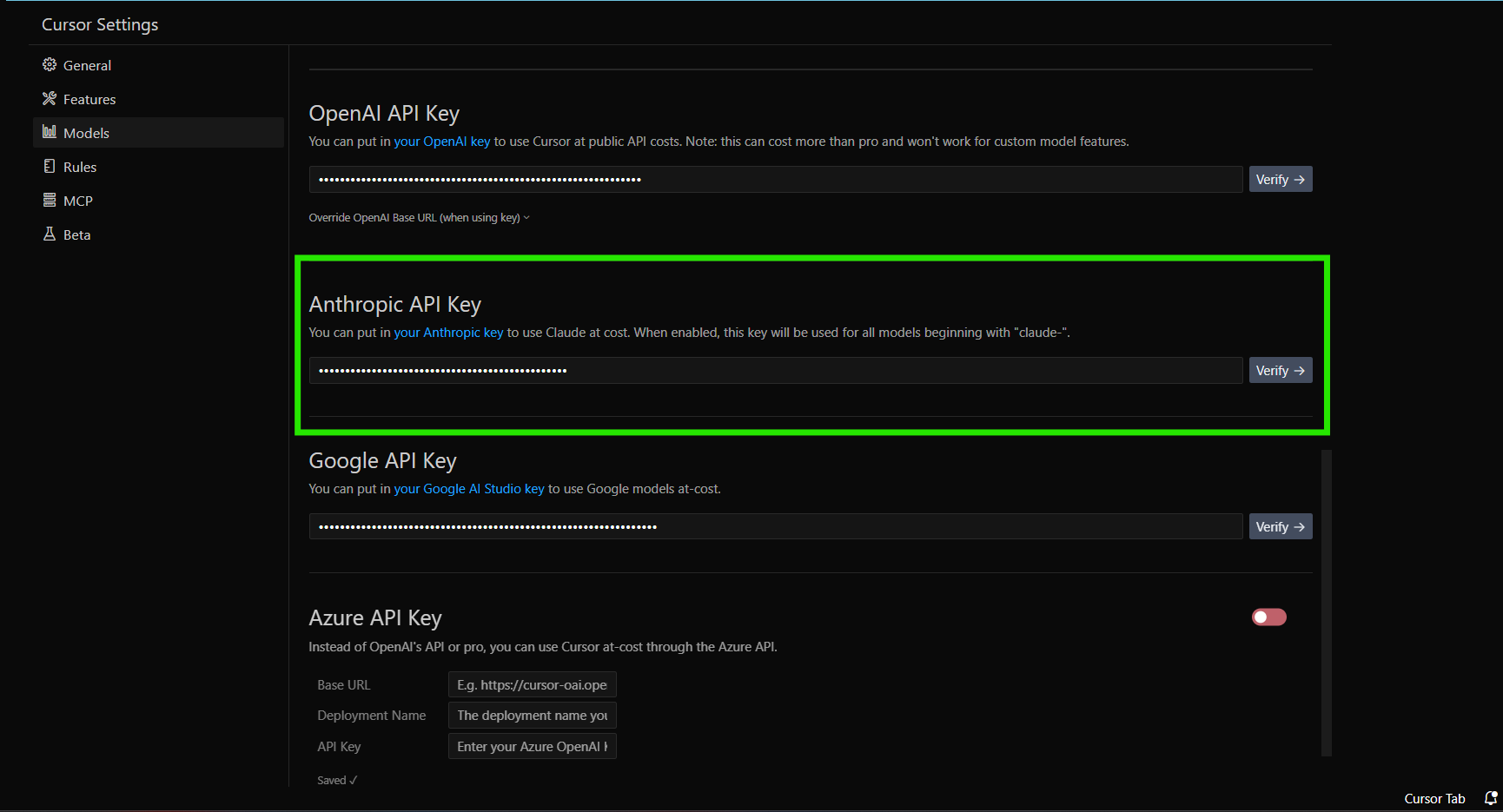This screenshot has width=1503, height=812.
Task: Click Cursor Tab in status bar
Action: [x=1434, y=799]
